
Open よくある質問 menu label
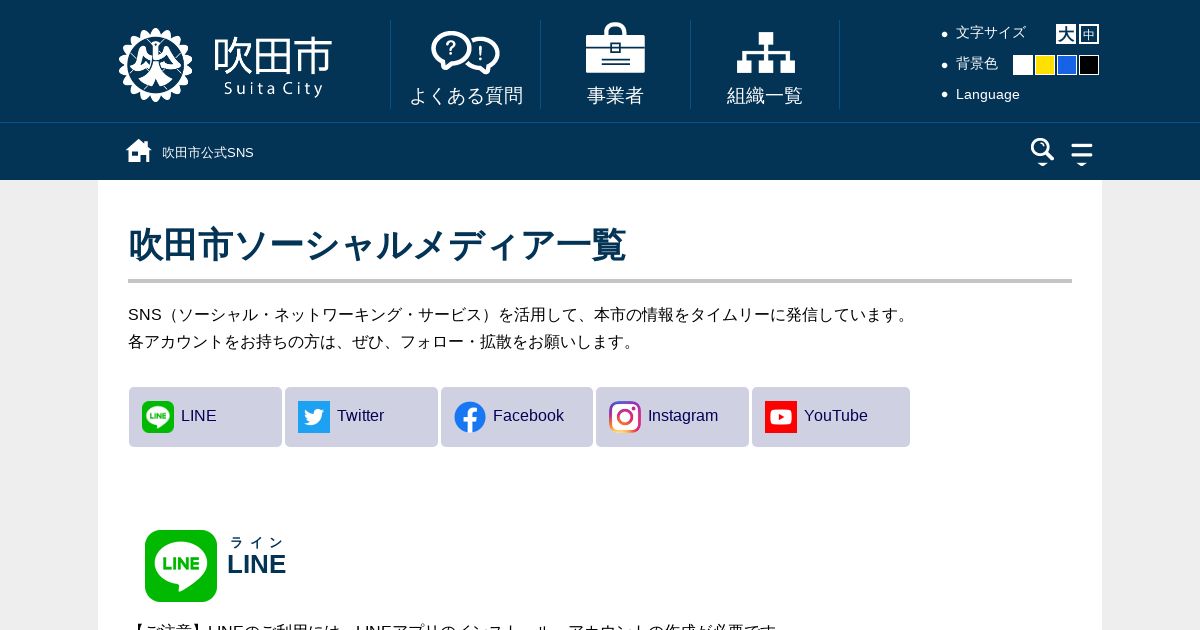pyautogui.click(x=466, y=96)
